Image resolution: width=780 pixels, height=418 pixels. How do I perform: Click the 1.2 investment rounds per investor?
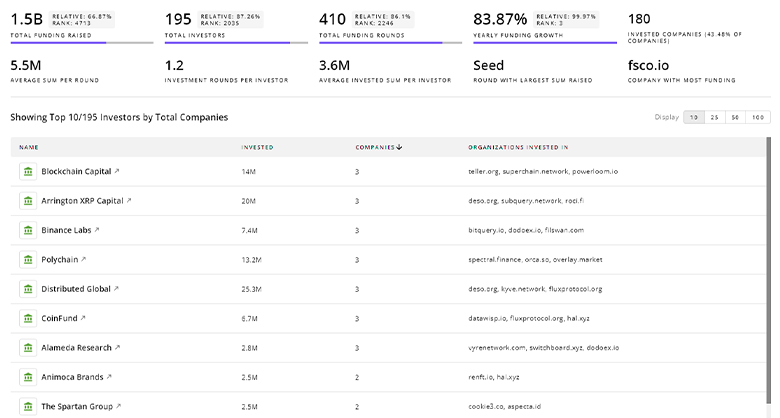pyautogui.click(x=174, y=65)
